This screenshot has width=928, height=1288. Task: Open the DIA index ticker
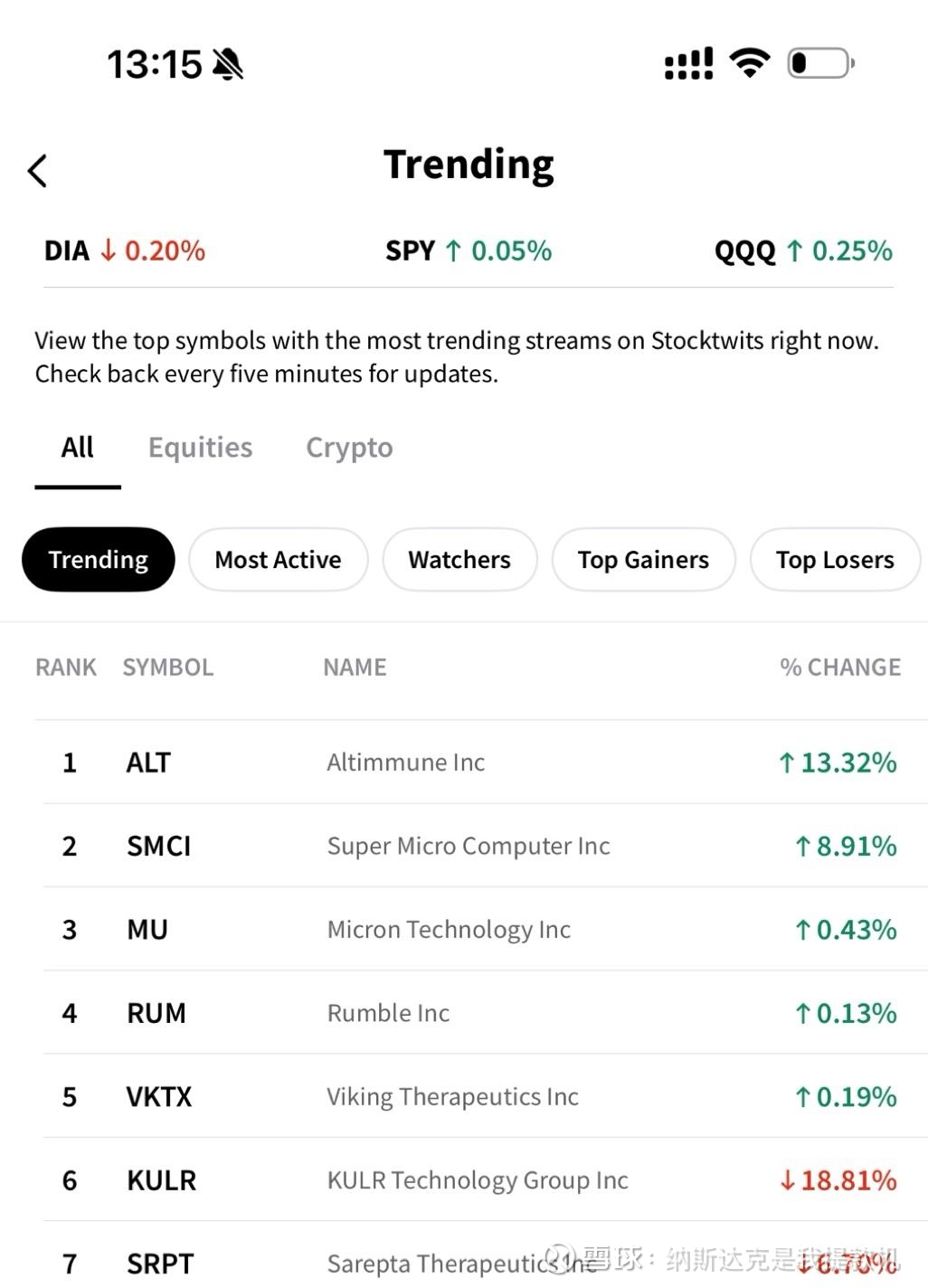[x=125, y=251]
